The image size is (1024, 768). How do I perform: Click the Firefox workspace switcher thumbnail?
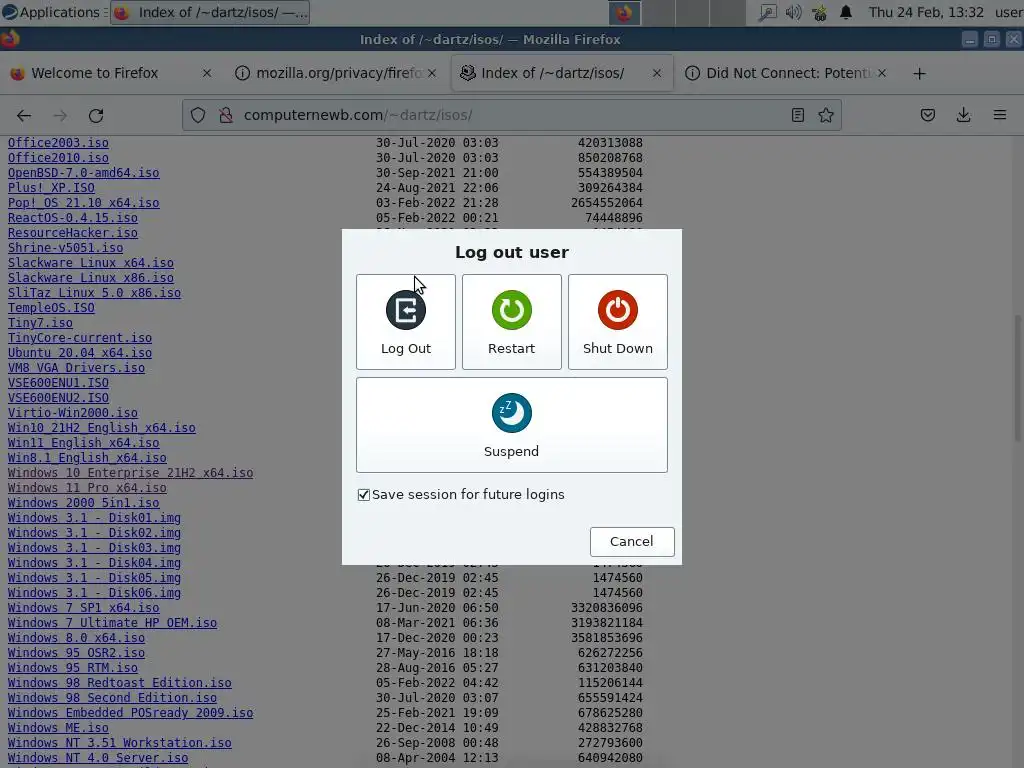tap(624, 12)
